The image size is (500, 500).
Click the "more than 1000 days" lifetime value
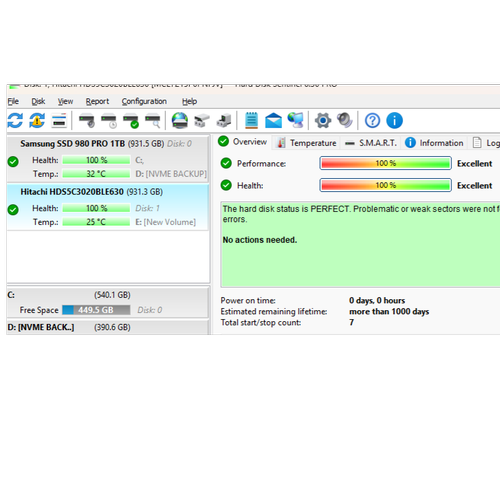click(389, 312)
